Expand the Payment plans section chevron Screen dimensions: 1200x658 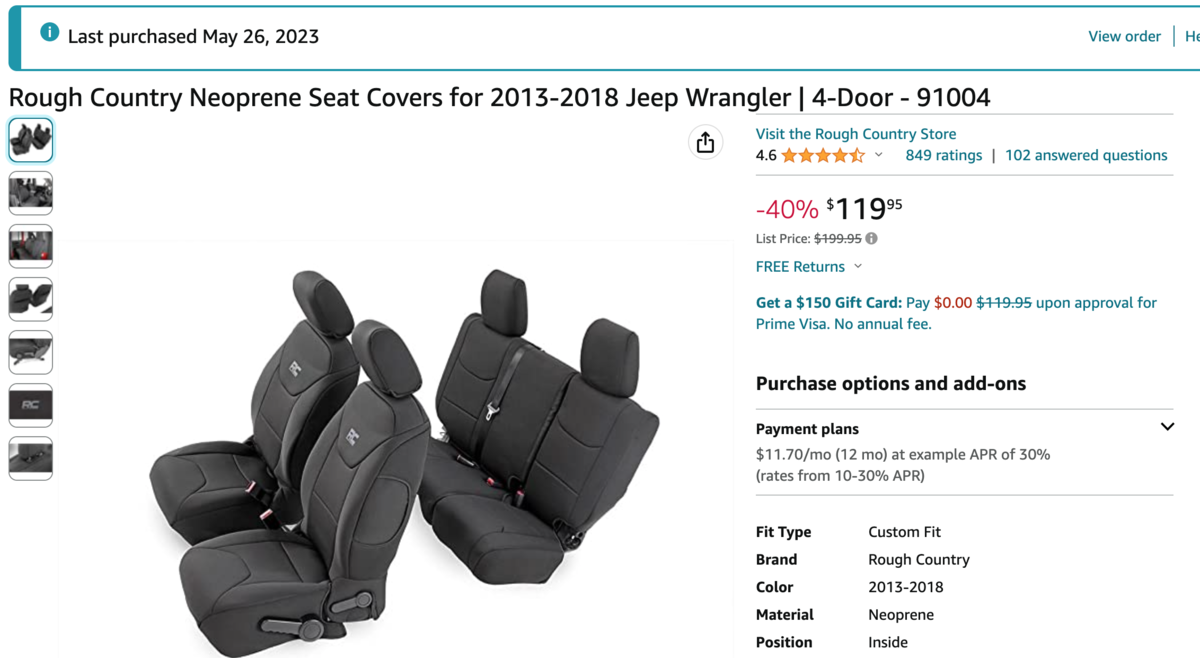coord(1166,427)
